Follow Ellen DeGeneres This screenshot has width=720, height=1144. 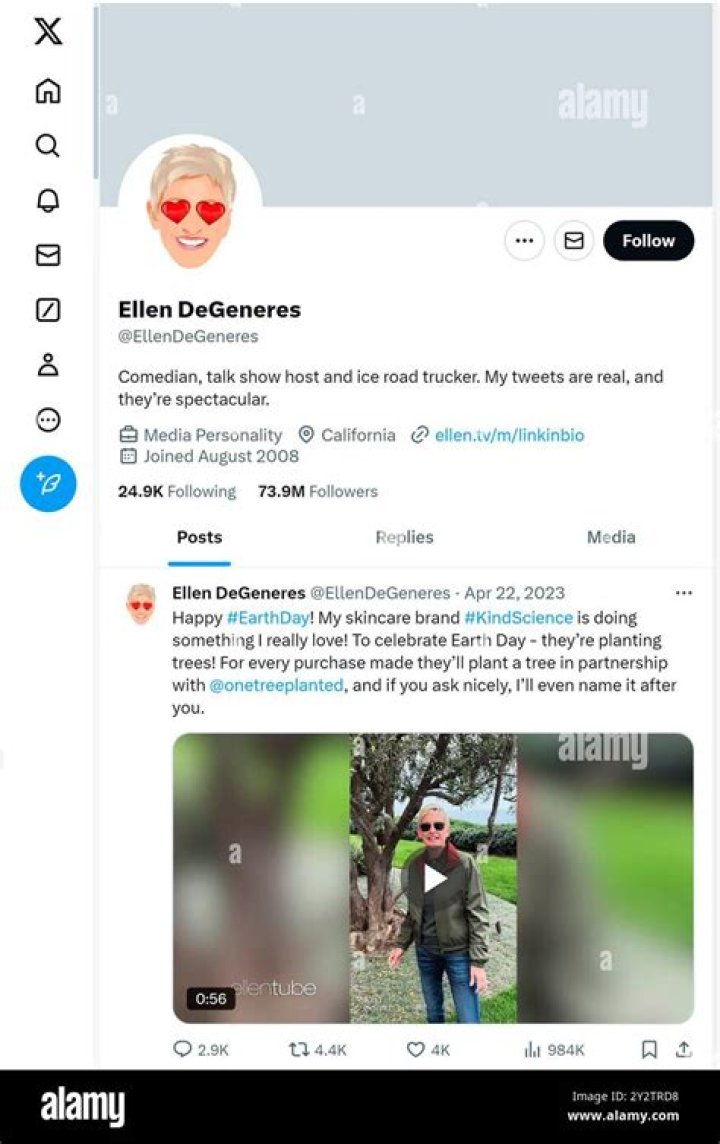point(649,241)
